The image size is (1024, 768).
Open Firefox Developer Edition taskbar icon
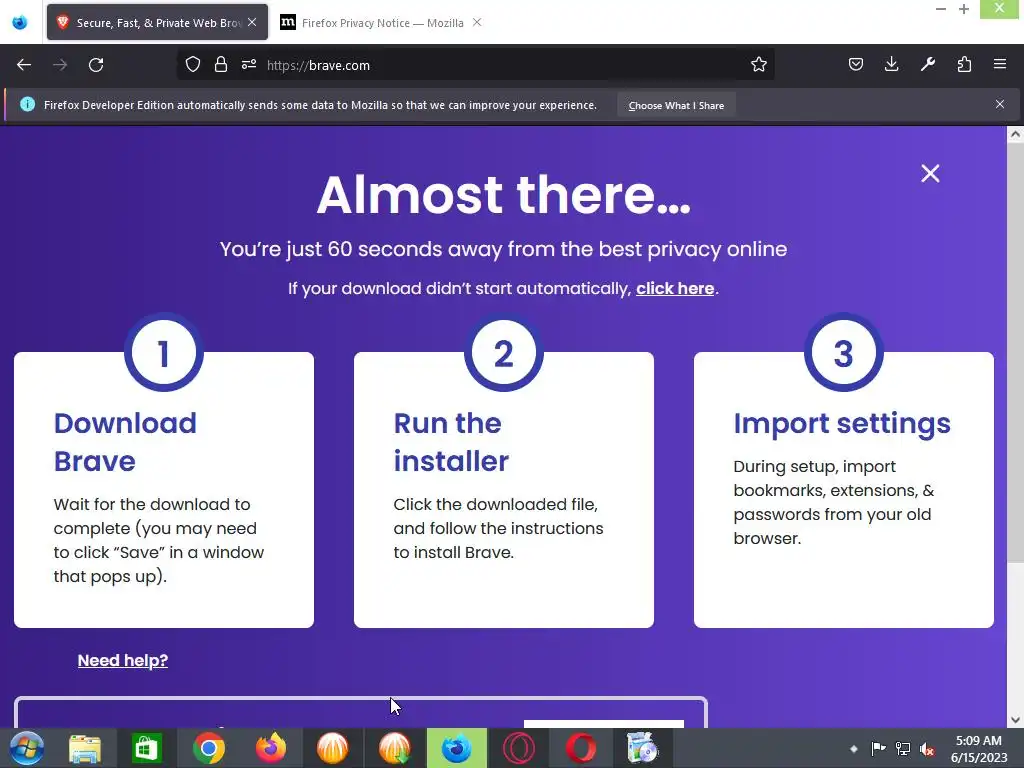click(x=456, y=748)
